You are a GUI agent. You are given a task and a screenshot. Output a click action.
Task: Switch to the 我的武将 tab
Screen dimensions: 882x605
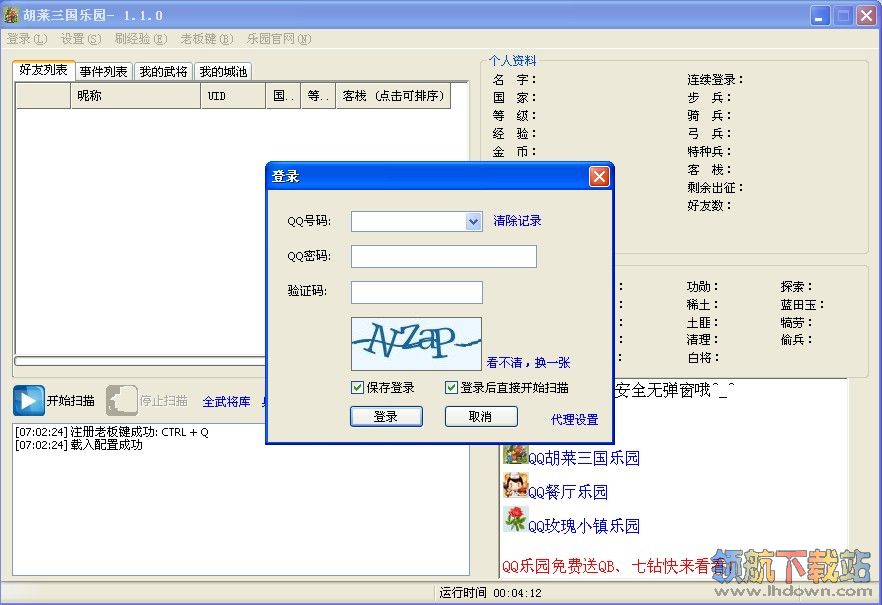tap(163, 71)
